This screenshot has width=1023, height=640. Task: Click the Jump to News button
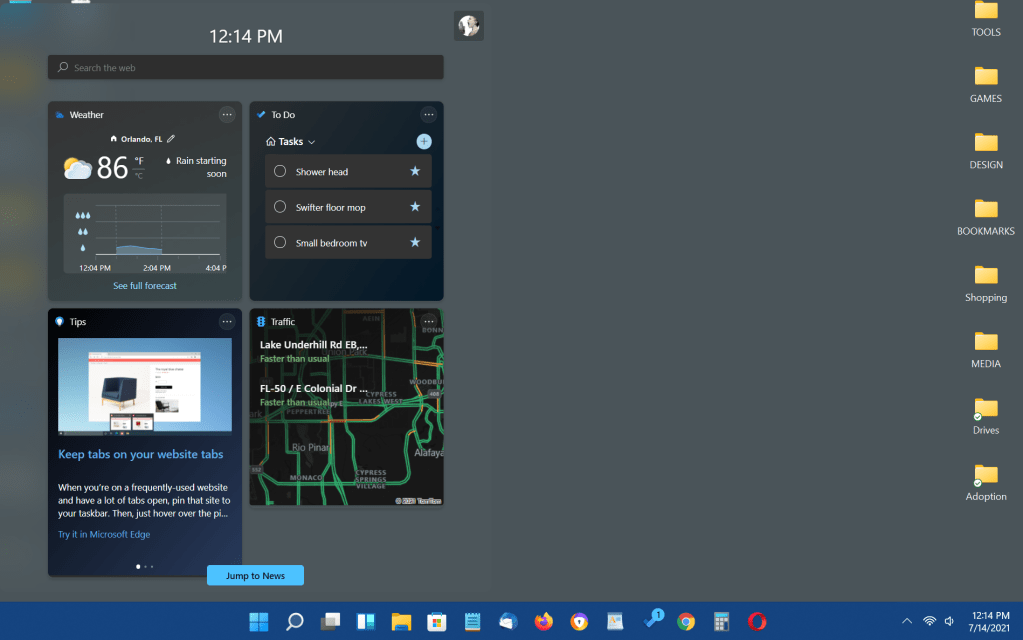click(x=255, y=575)
